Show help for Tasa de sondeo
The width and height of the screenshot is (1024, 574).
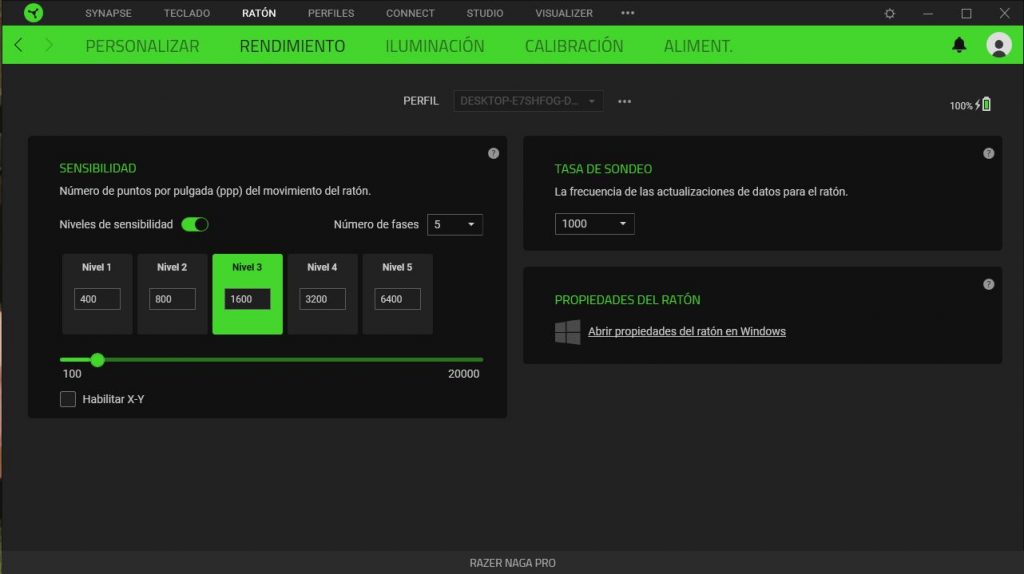point(989,153)
